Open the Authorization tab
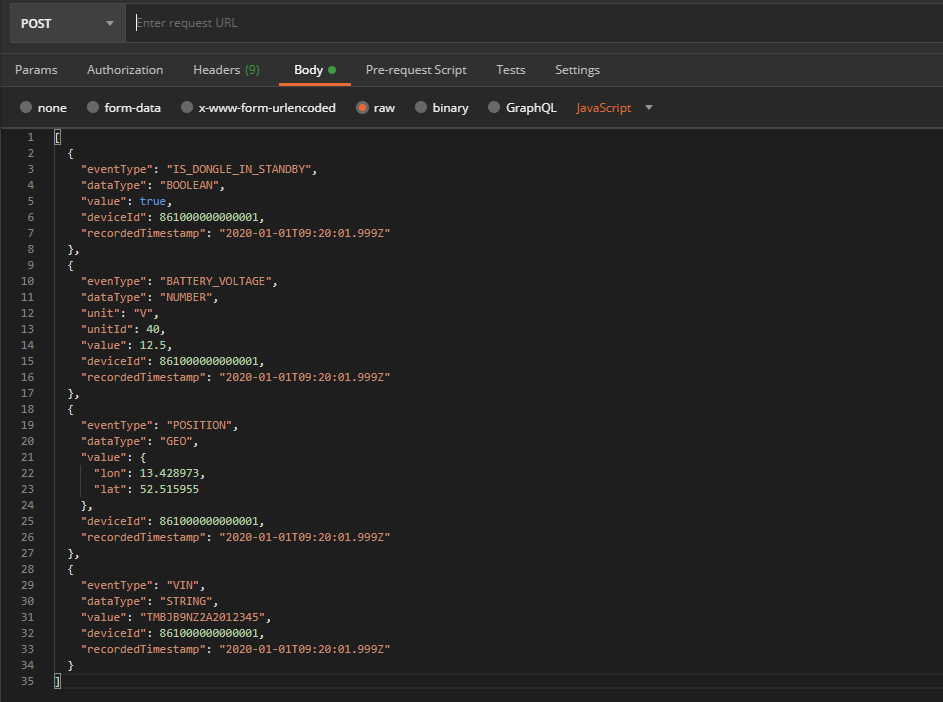The width and height of the screenshot is (943, 702). pos(125,70)
